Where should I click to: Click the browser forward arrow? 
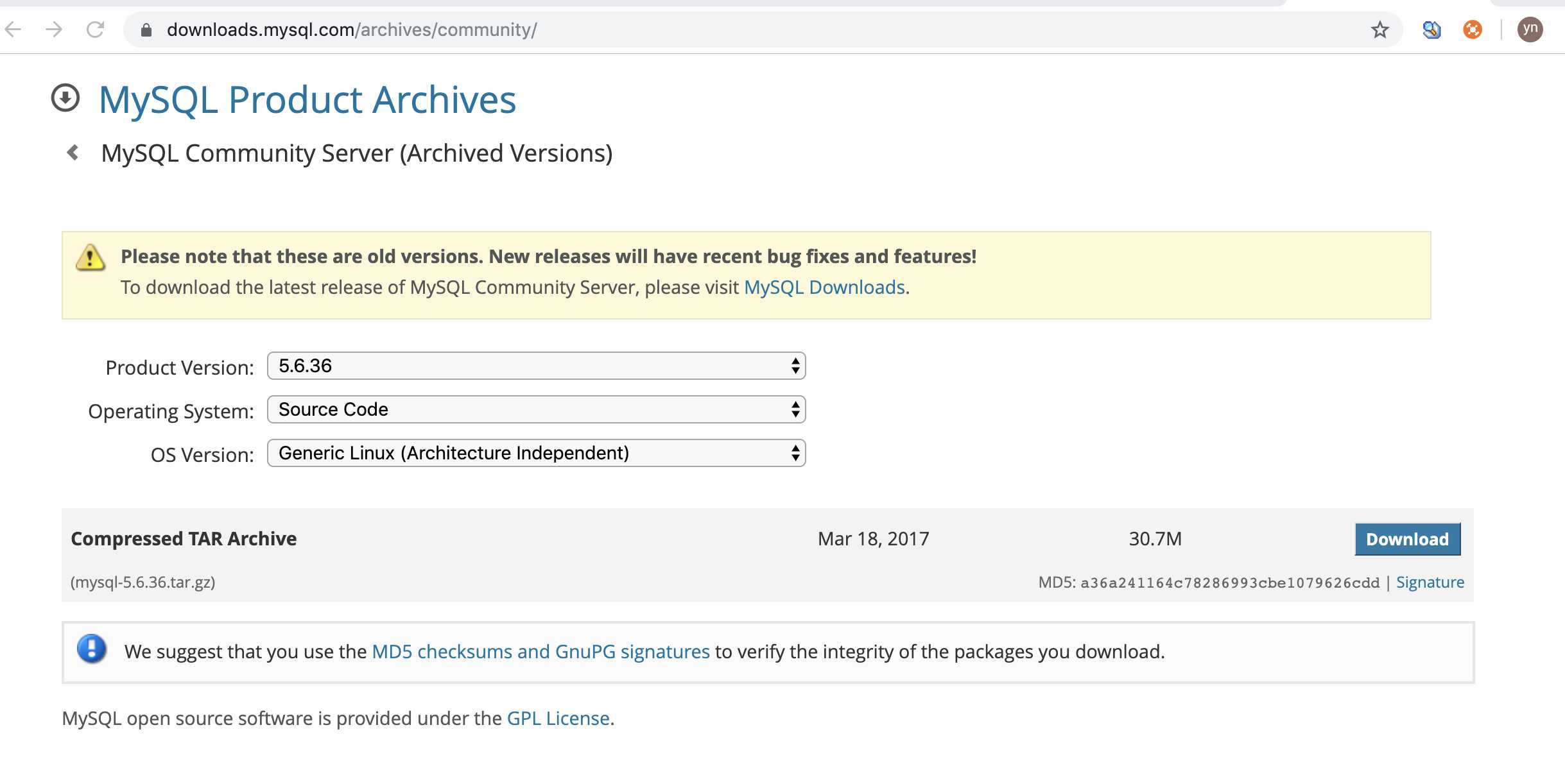point(54,30)
